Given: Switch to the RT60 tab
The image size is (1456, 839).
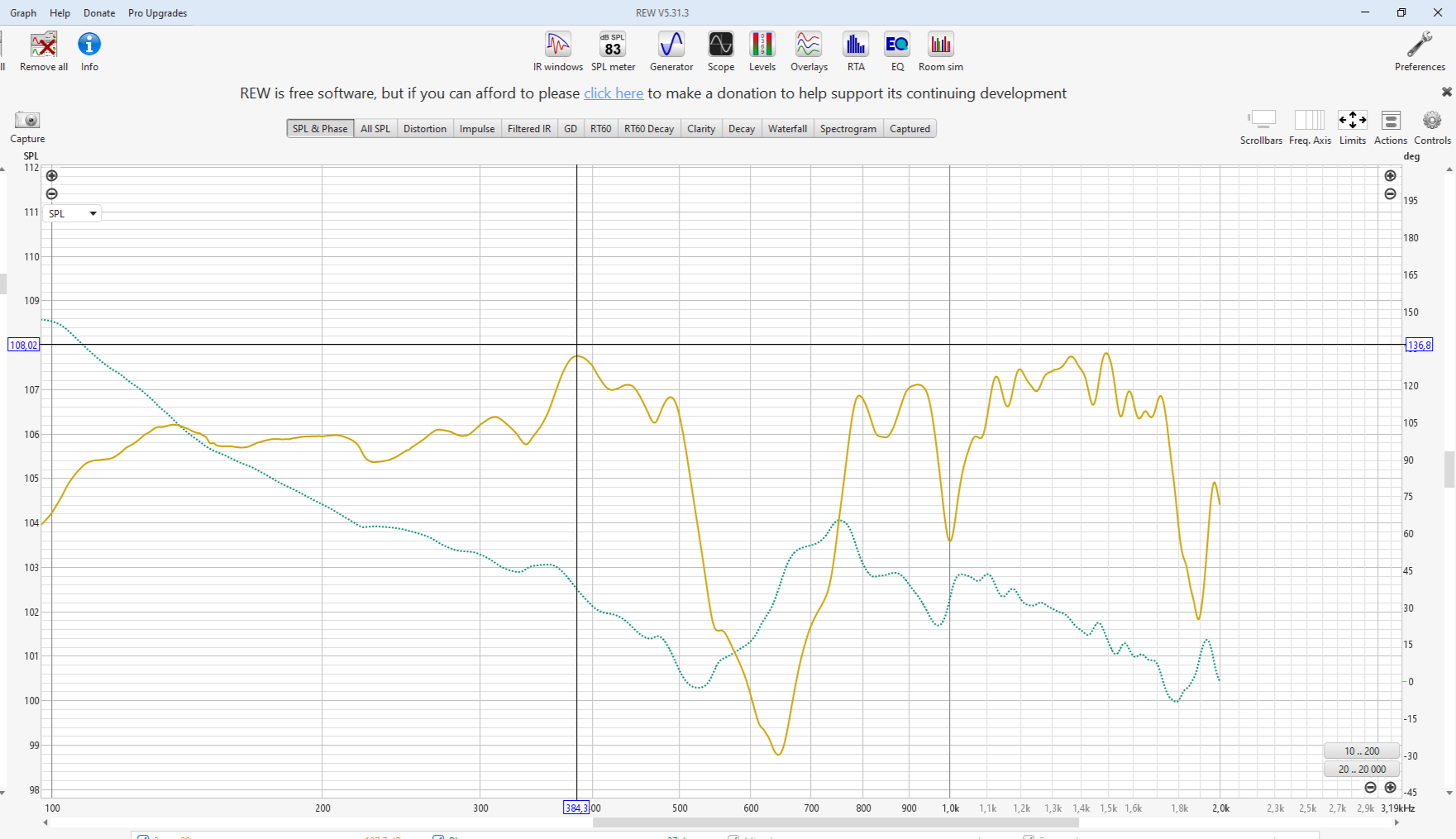Looking at the screenshot, I should 601,129.
